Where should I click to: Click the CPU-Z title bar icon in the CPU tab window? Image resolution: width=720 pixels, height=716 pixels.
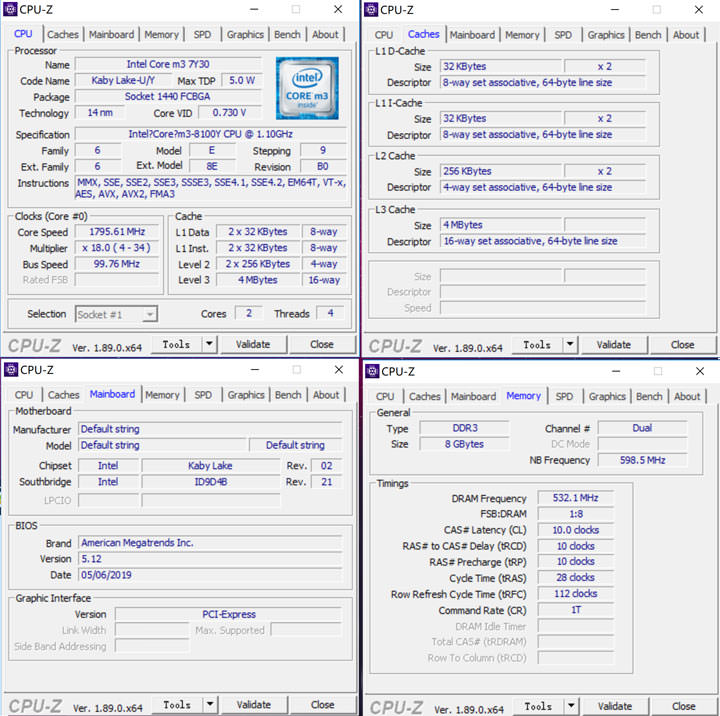10,10
